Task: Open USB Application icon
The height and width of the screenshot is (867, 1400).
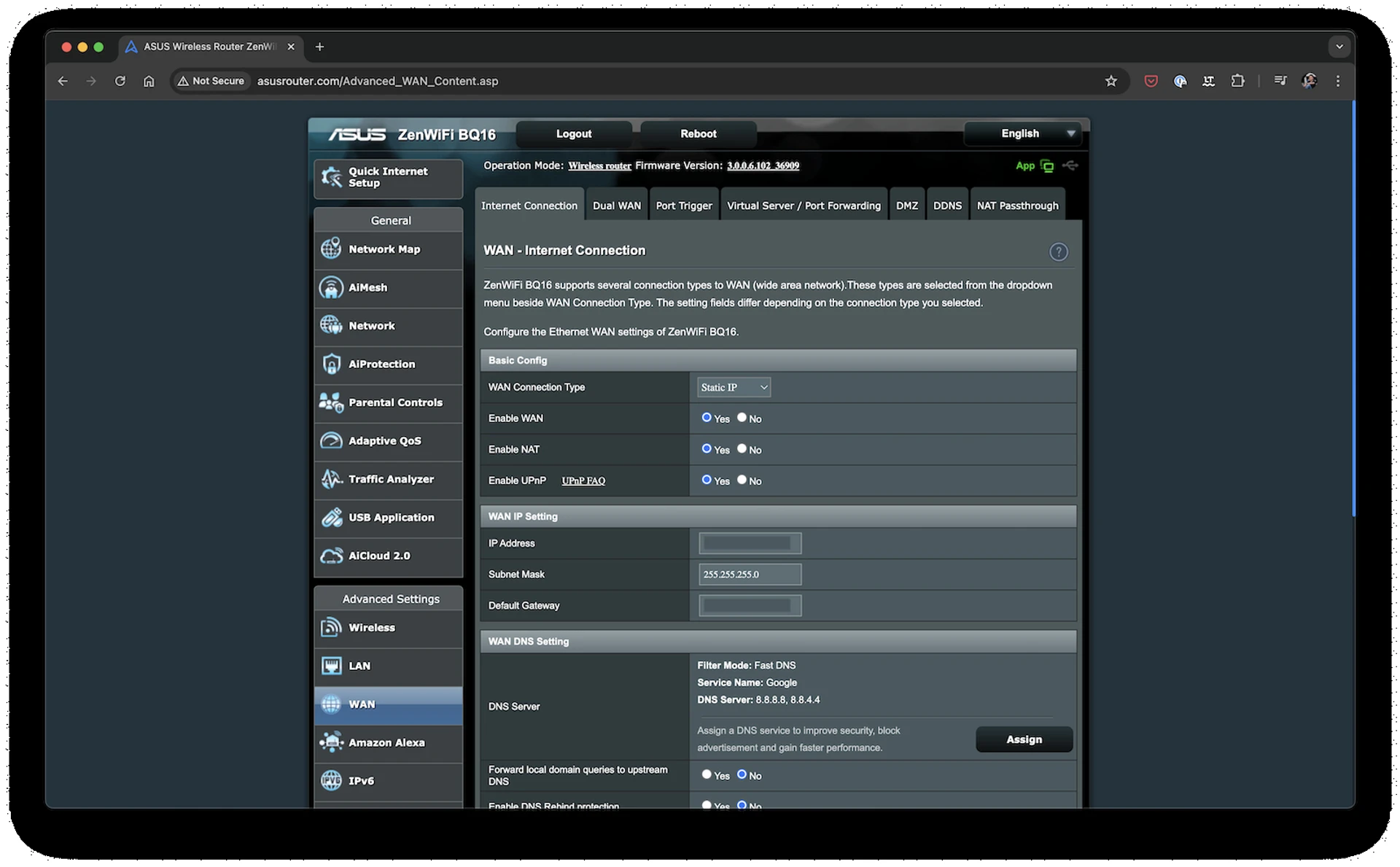Action: pos(331,517)
